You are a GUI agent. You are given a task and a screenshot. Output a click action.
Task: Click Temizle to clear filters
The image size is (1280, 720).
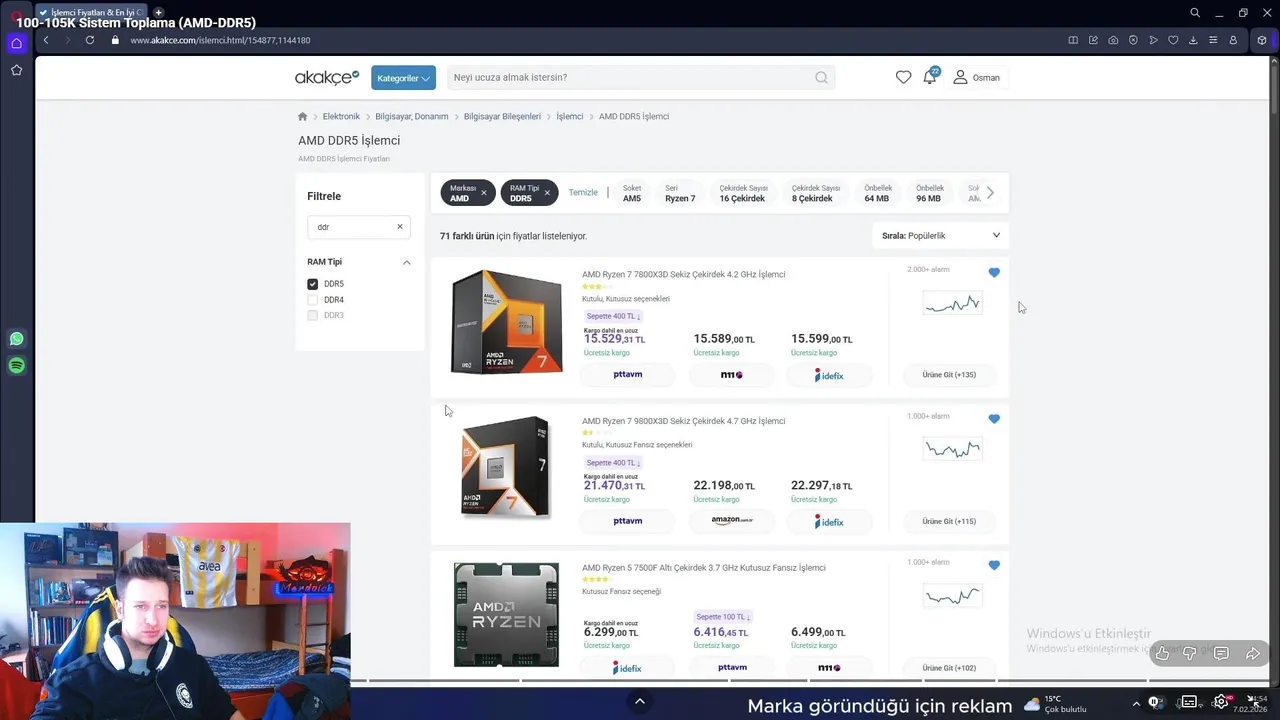coord(583,193)
